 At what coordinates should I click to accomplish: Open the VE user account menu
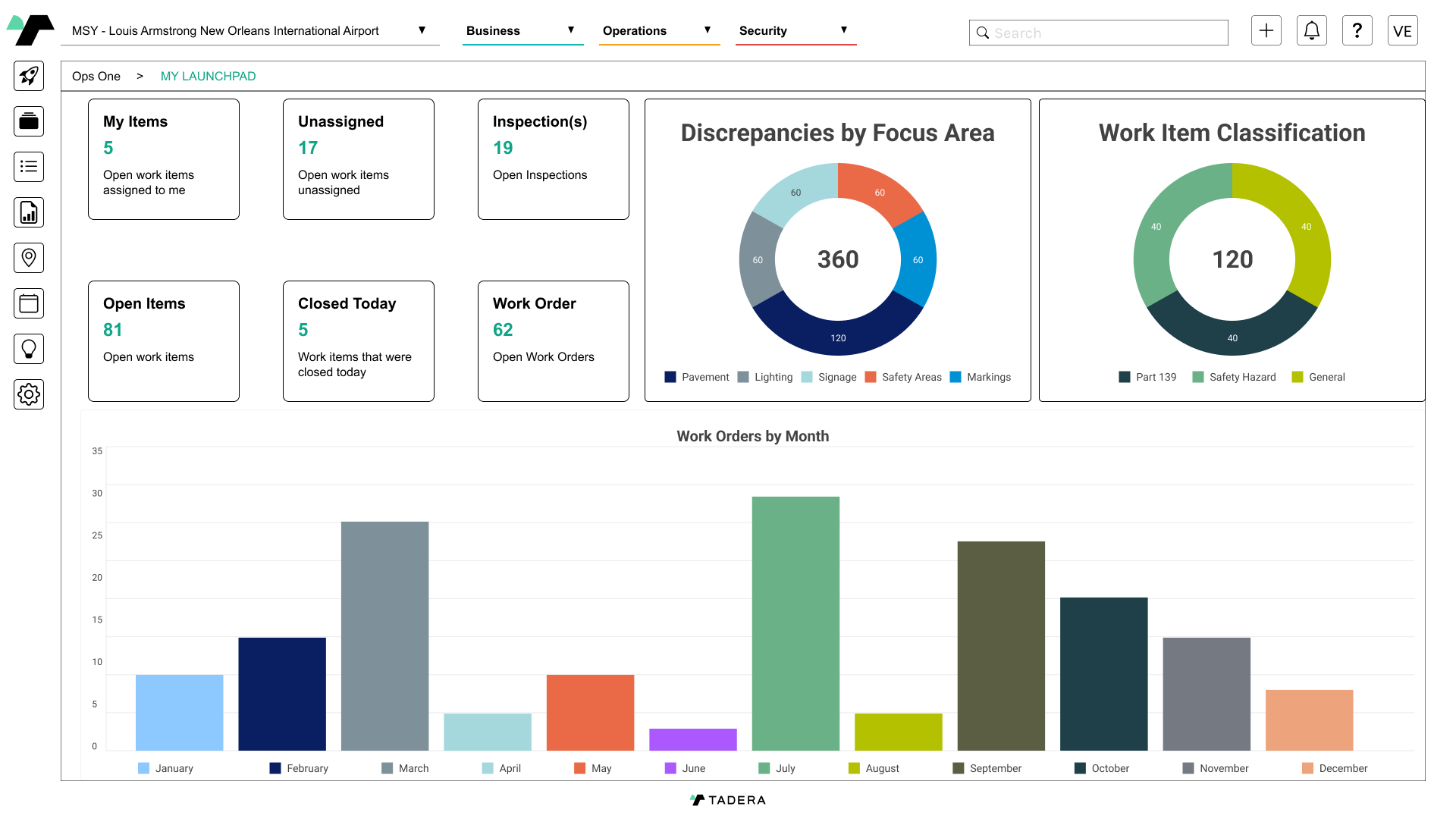[x=1402, y=30]
